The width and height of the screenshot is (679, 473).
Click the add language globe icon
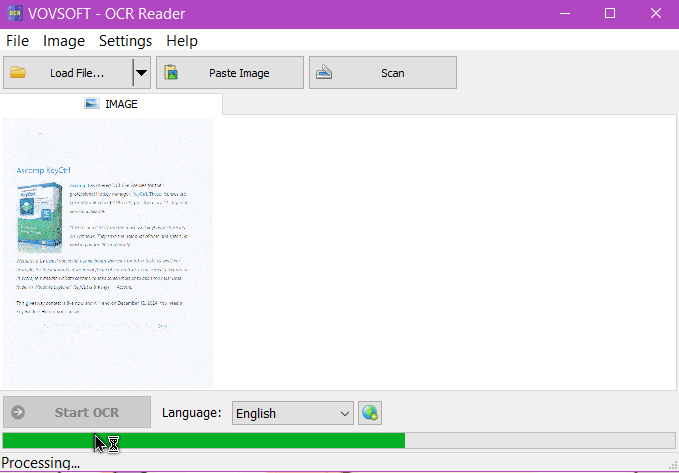pyautogui.click(x=370, y=413)
